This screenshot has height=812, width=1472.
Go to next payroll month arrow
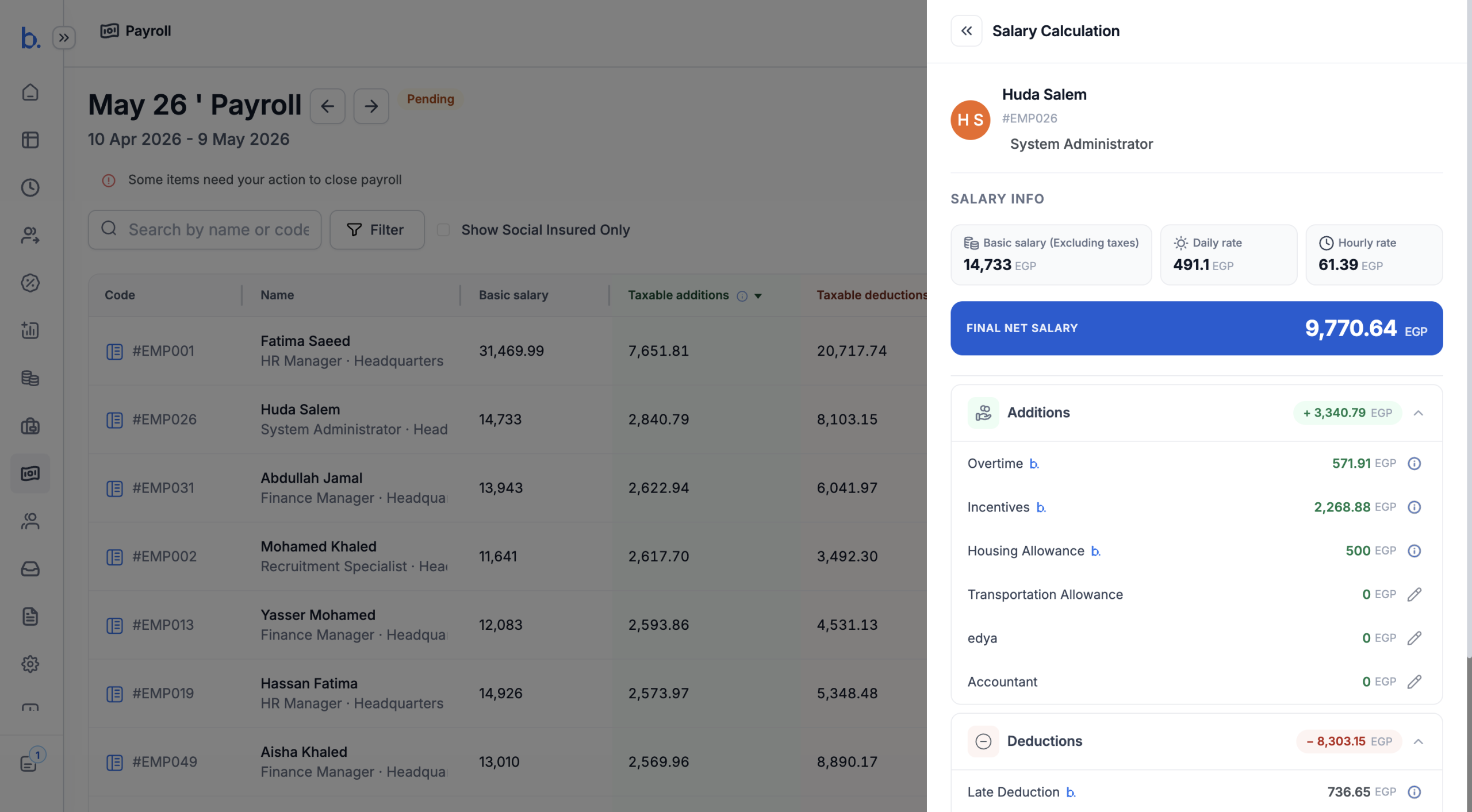pyautogui.click(x=371, y=106)
